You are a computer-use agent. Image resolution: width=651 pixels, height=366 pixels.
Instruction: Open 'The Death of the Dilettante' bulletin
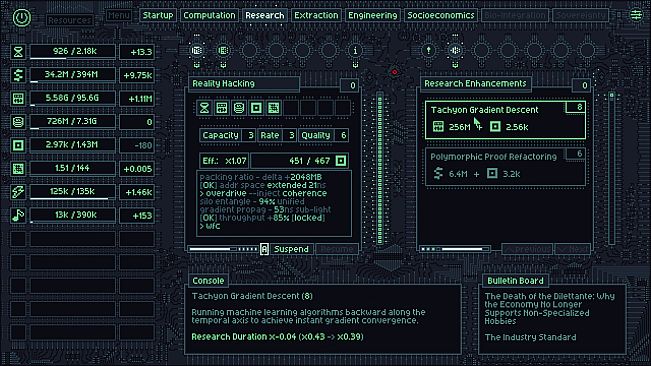click(x=550, y=308)
